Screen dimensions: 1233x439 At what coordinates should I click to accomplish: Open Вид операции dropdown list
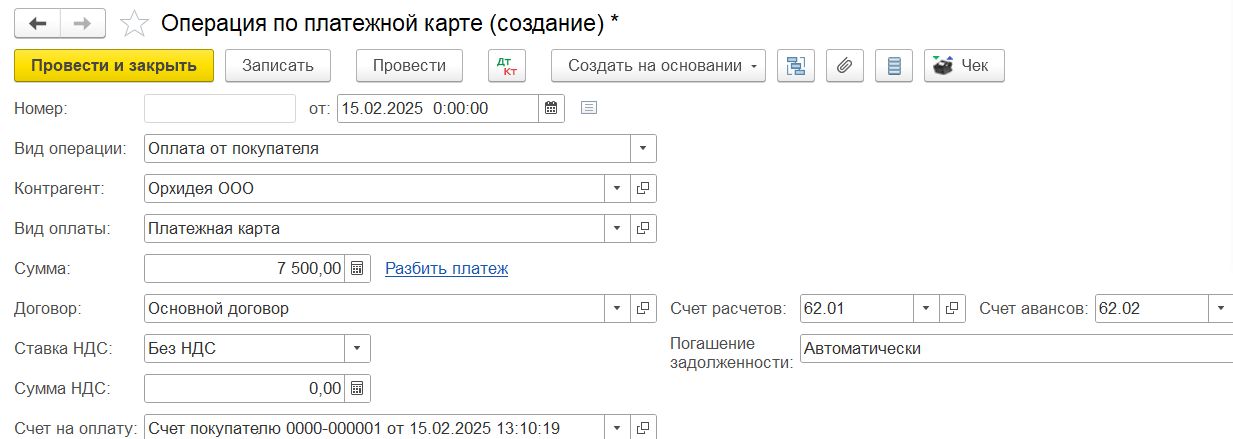click(644, 148)
